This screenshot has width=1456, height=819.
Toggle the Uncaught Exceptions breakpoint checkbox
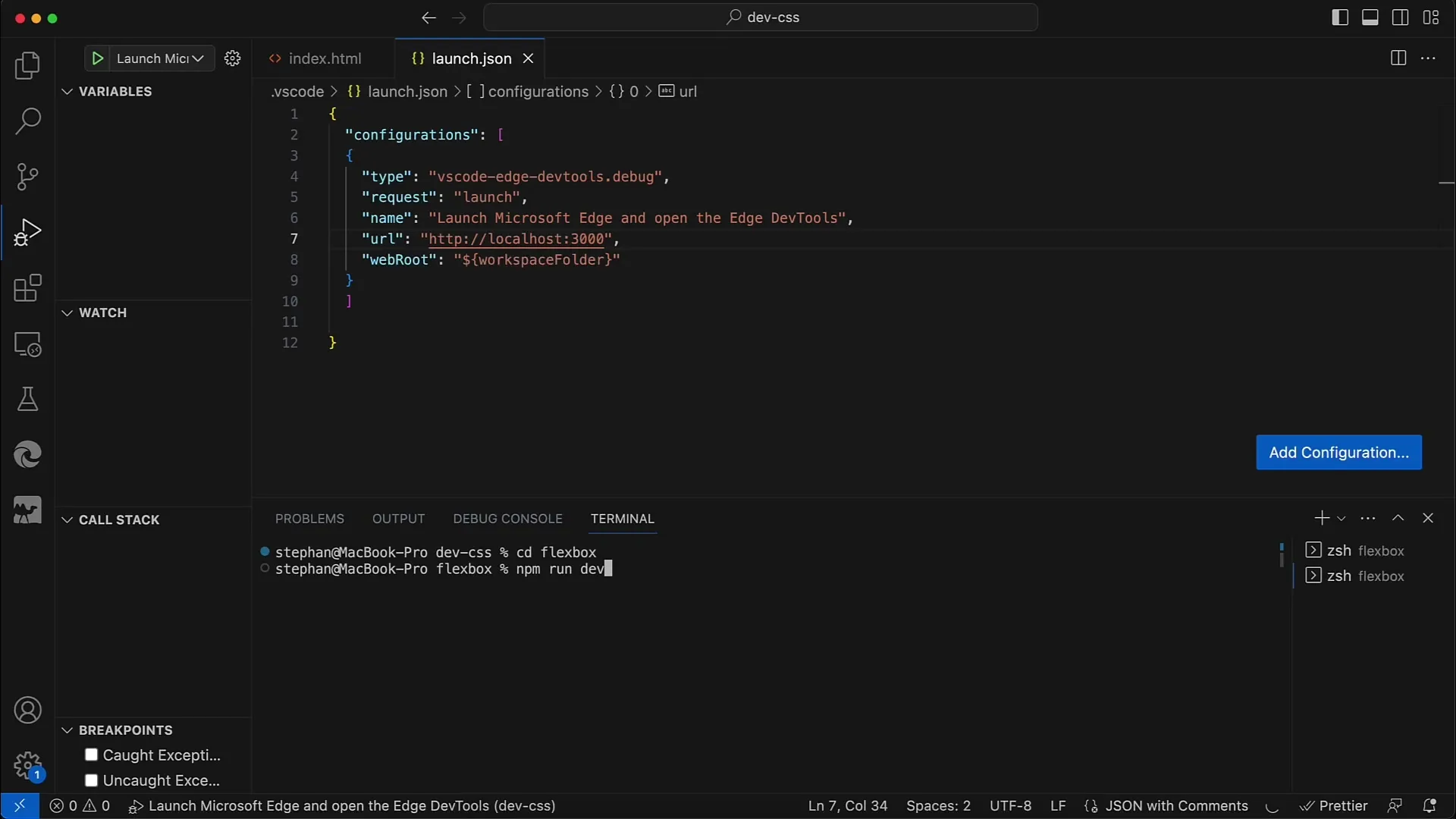[91, 780]
